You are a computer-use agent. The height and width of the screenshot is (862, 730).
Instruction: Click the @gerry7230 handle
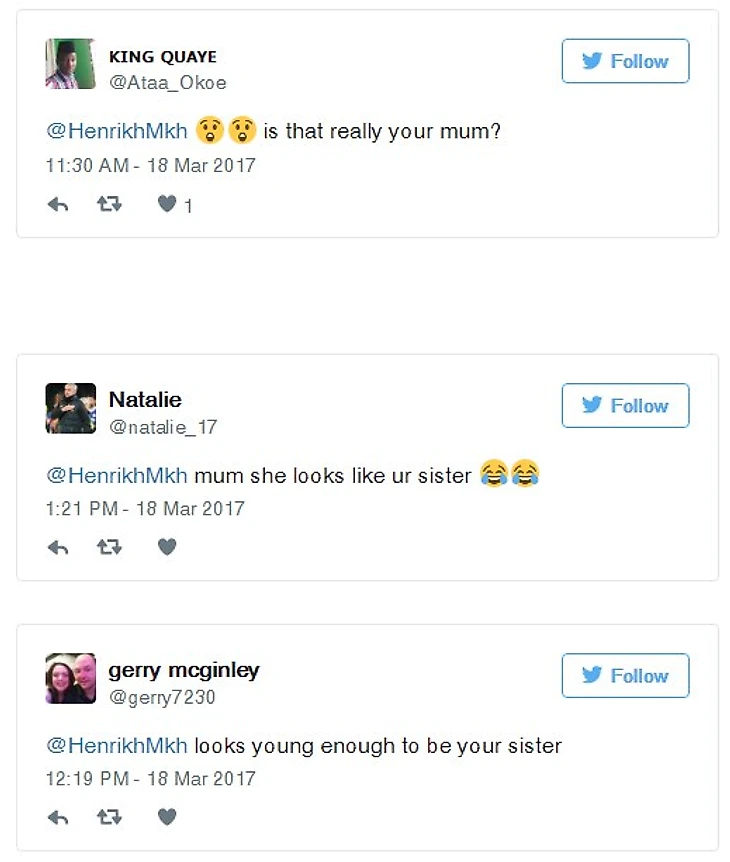162,697
